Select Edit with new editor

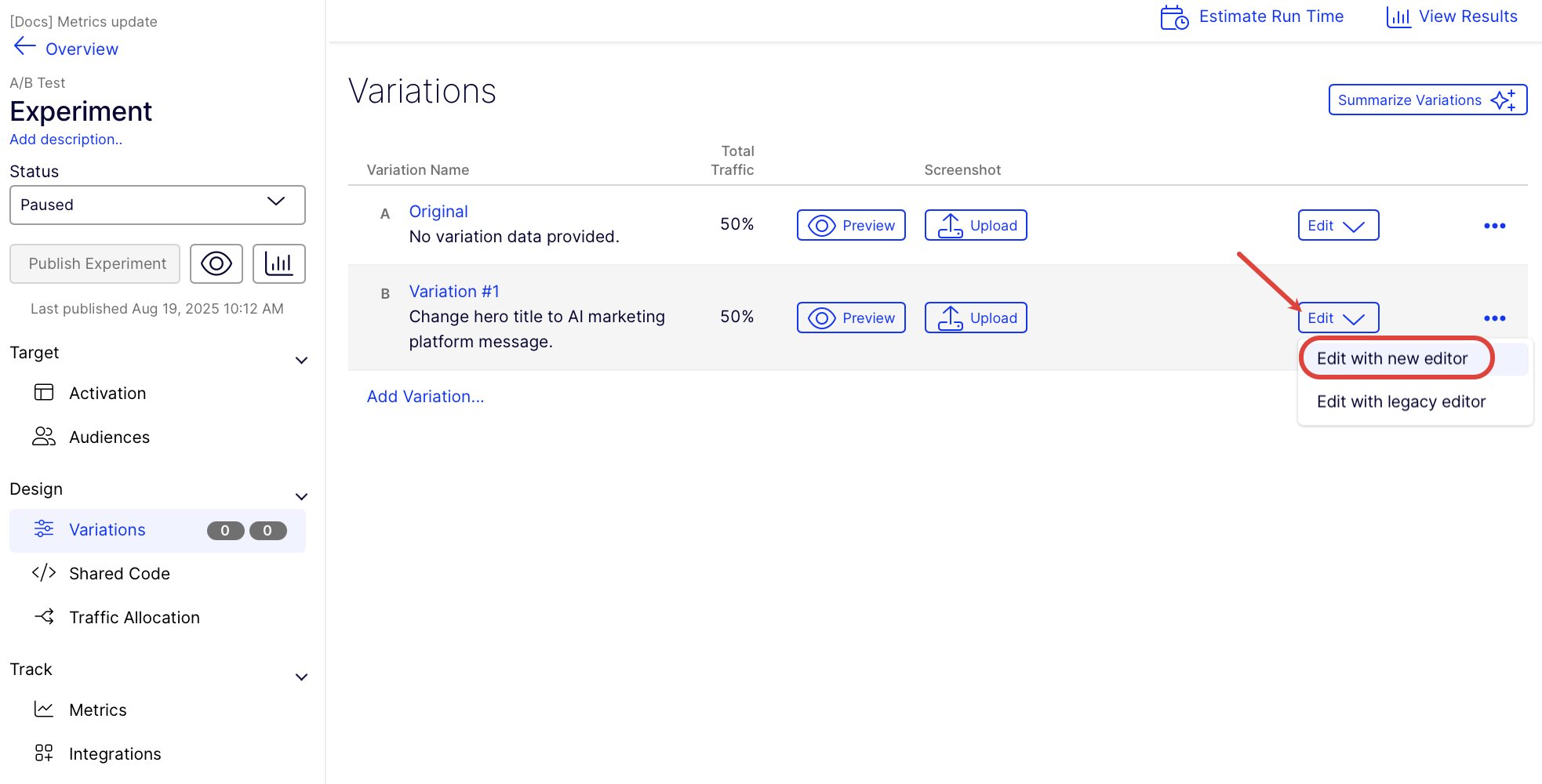(1391, 358)
